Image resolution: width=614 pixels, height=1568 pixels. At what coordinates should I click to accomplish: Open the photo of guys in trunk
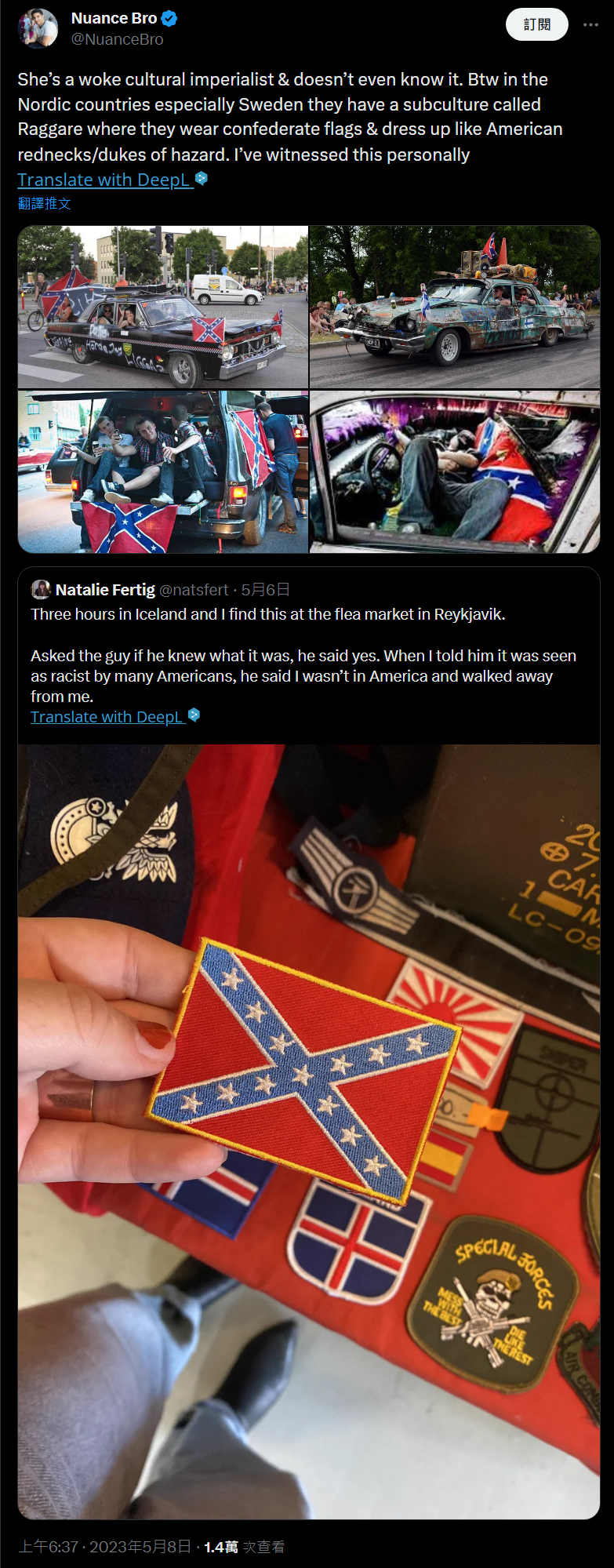163,472
